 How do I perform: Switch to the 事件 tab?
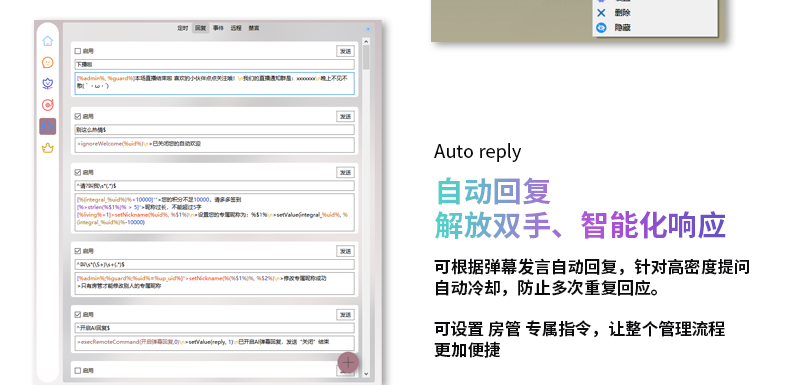click(x=218, y=28)
